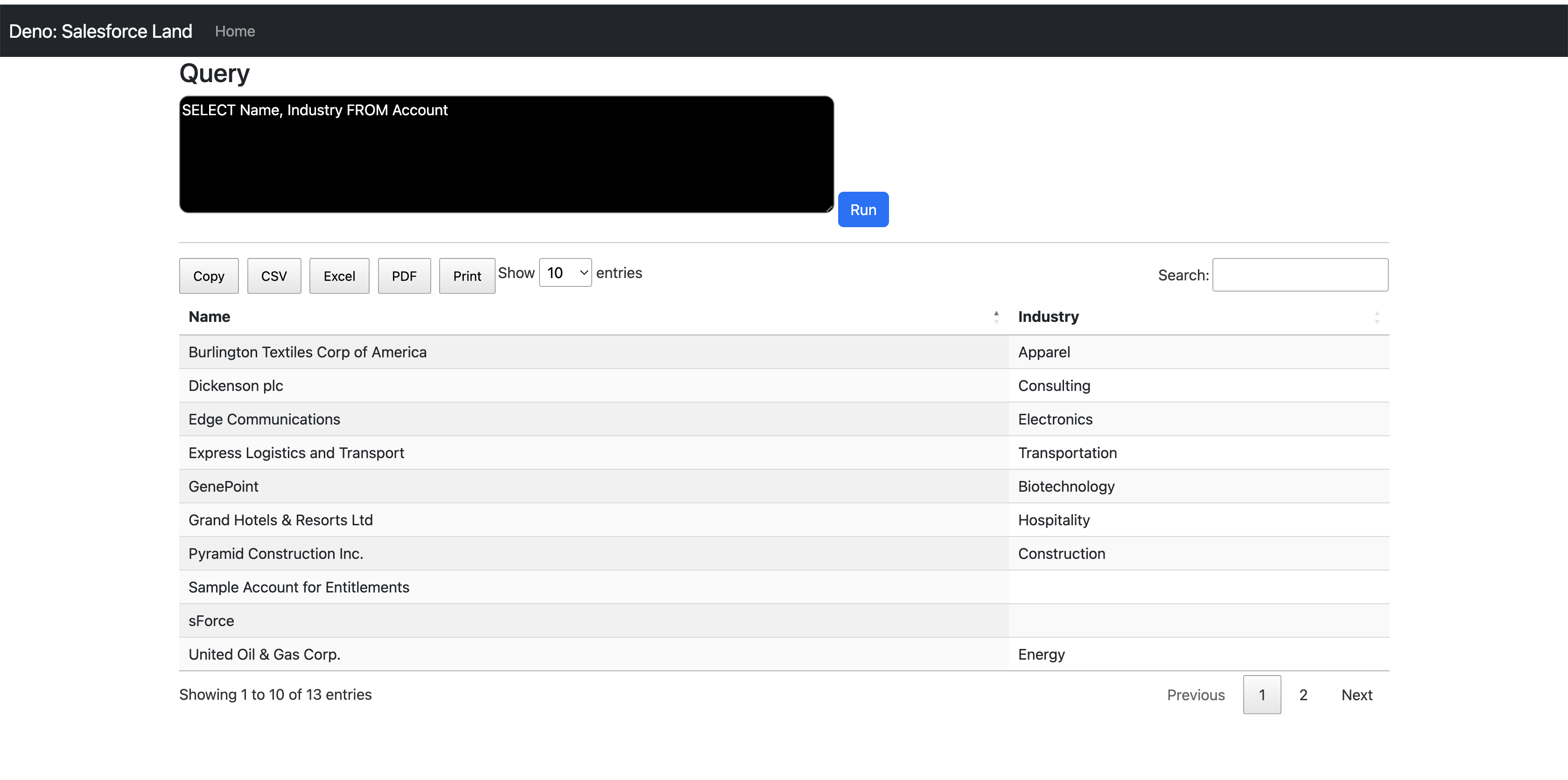
Task: Export results as CSV
Action: (x=274, y=276)
